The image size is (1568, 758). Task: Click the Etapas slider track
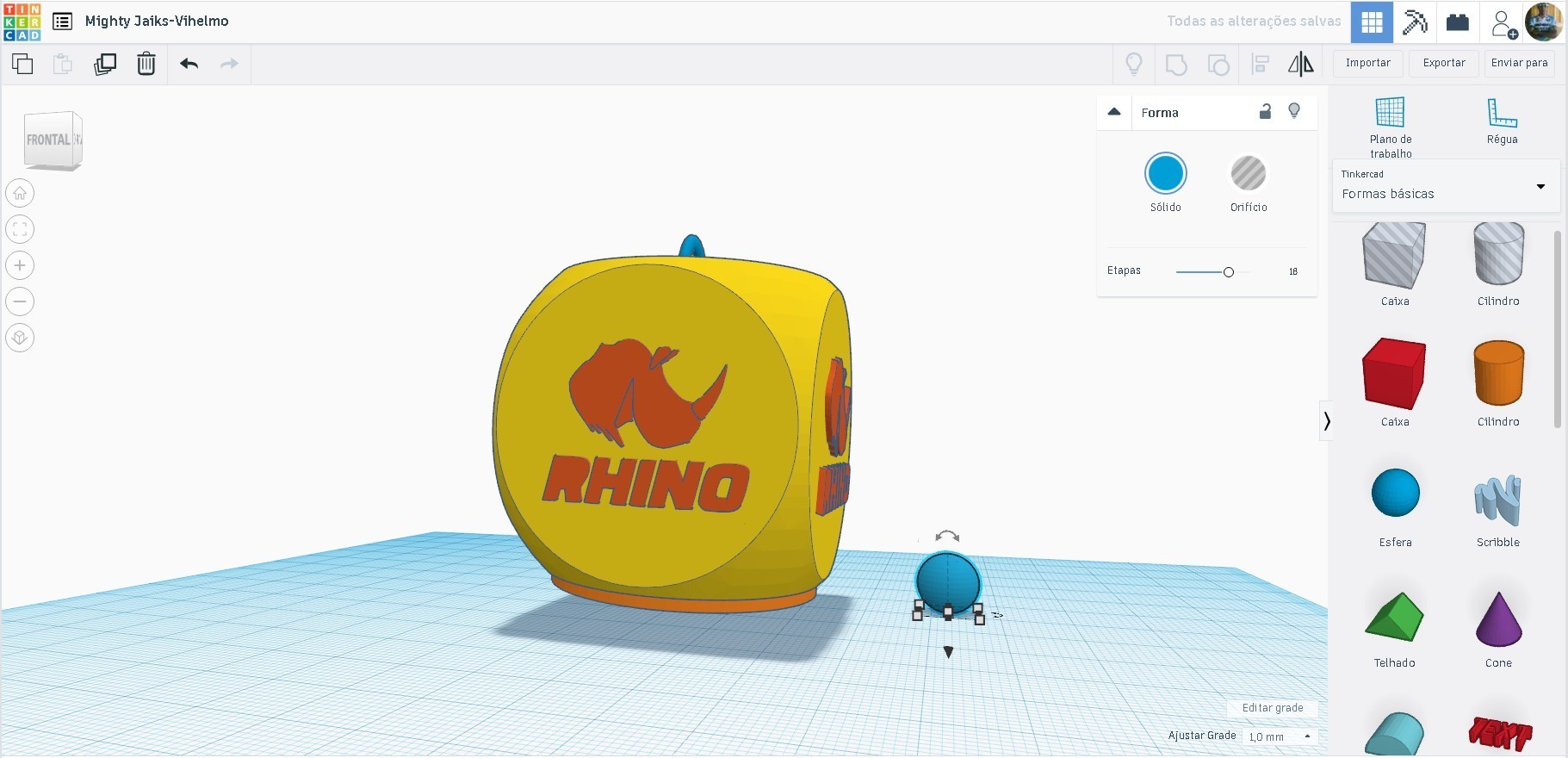1213,272
